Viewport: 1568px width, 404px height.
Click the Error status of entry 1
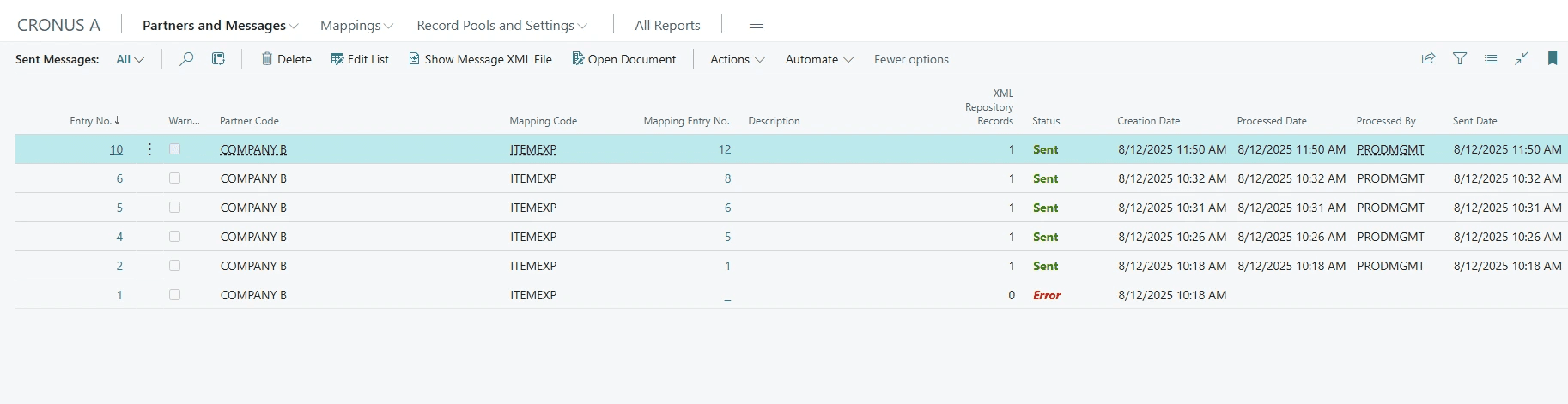[x=1047, y=295]
